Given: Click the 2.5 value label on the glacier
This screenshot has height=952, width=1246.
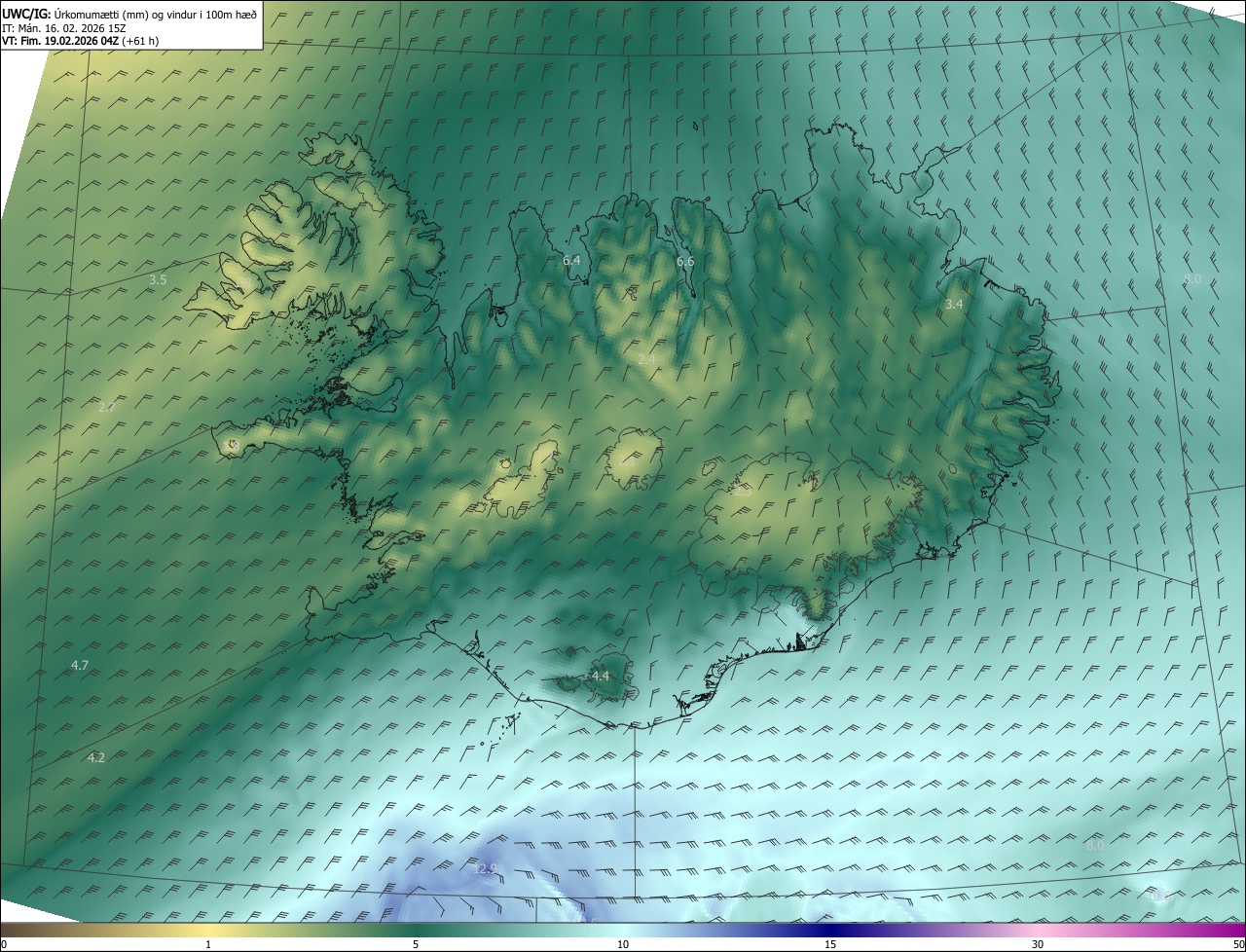Looking at the screenshot, I should pos(743,492).
